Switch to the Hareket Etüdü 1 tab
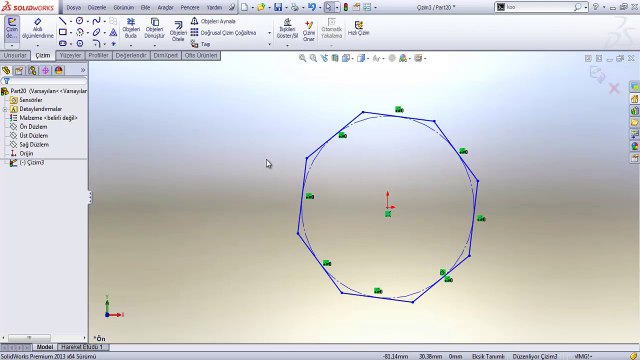Image resolution: width=640 pixels, height=360 pixels. (82, 347)
